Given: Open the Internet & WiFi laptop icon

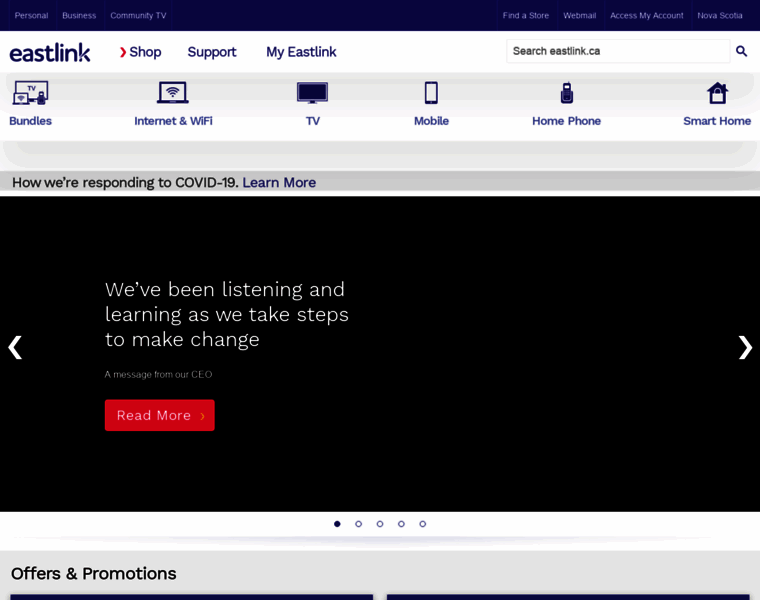Looking at the screenshot, I should pos(173,93).
